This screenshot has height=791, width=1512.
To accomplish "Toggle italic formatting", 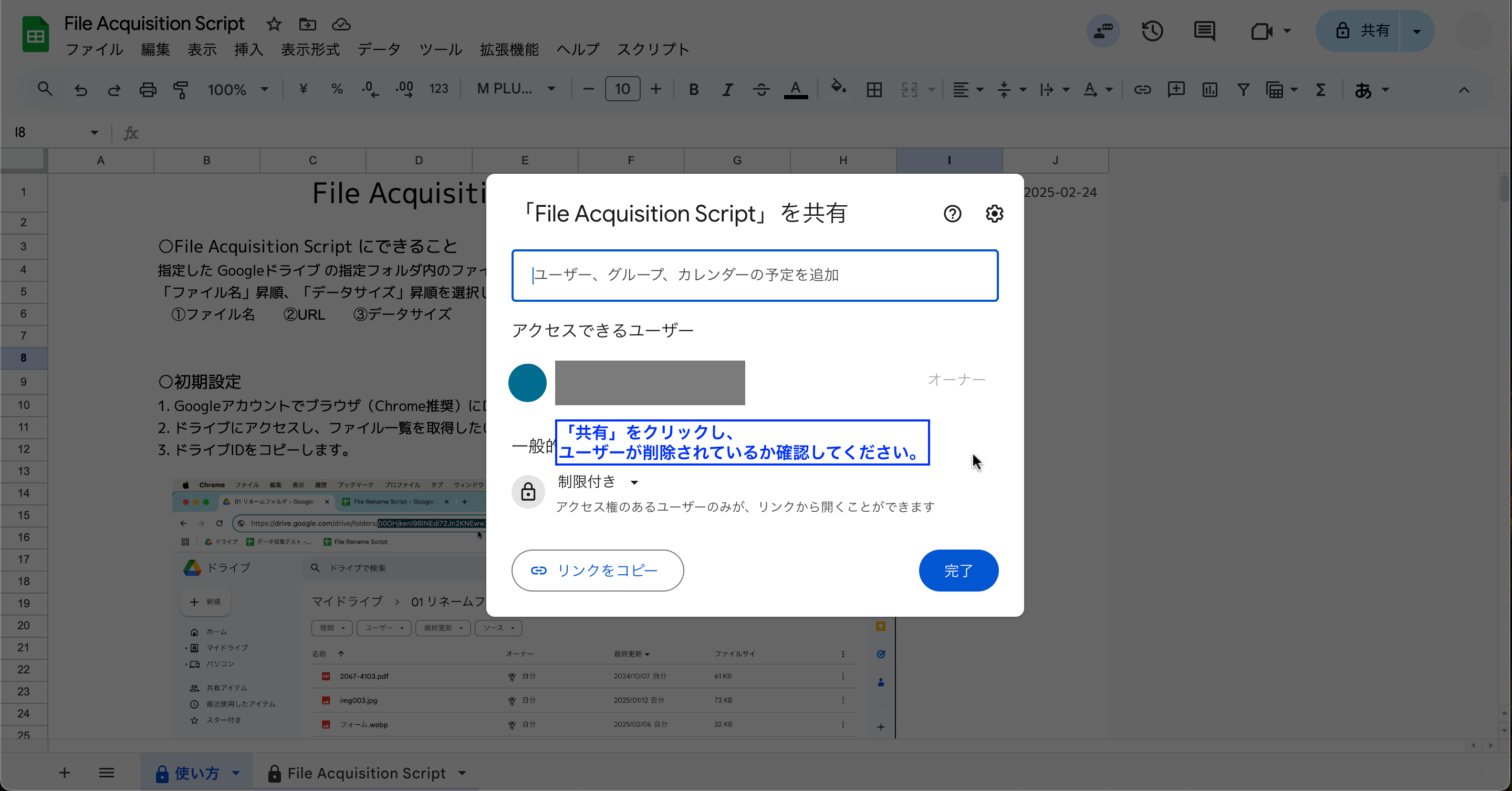I will click(727, 89).
